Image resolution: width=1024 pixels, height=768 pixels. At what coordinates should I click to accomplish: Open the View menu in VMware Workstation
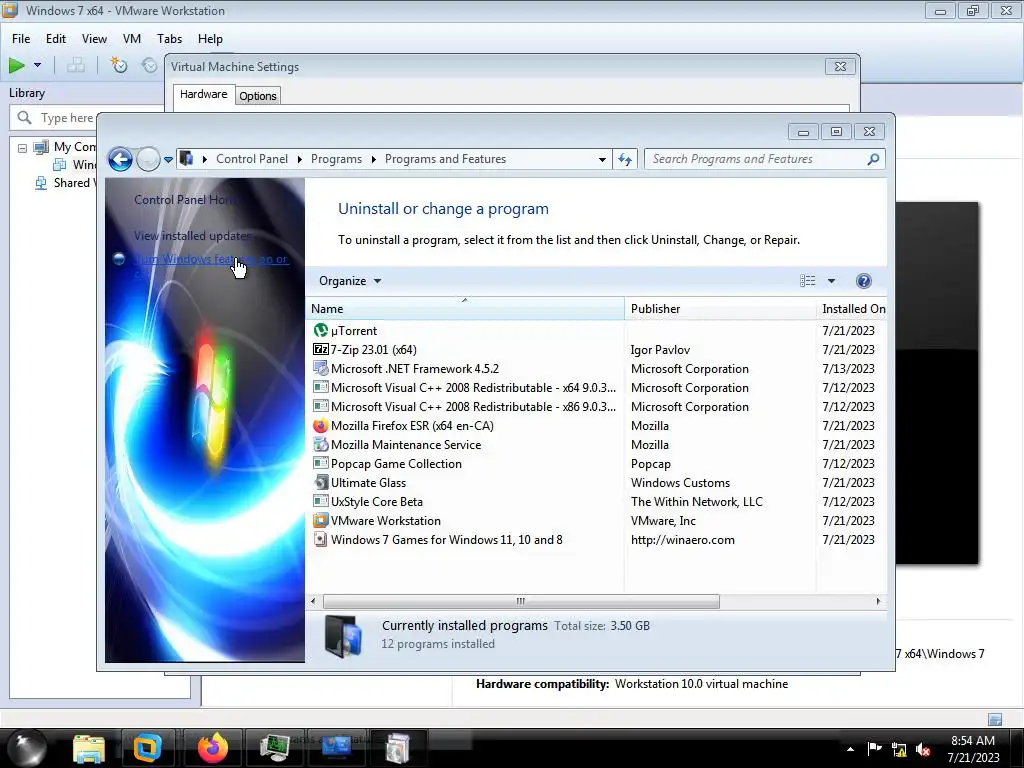(x=94, y=39)
